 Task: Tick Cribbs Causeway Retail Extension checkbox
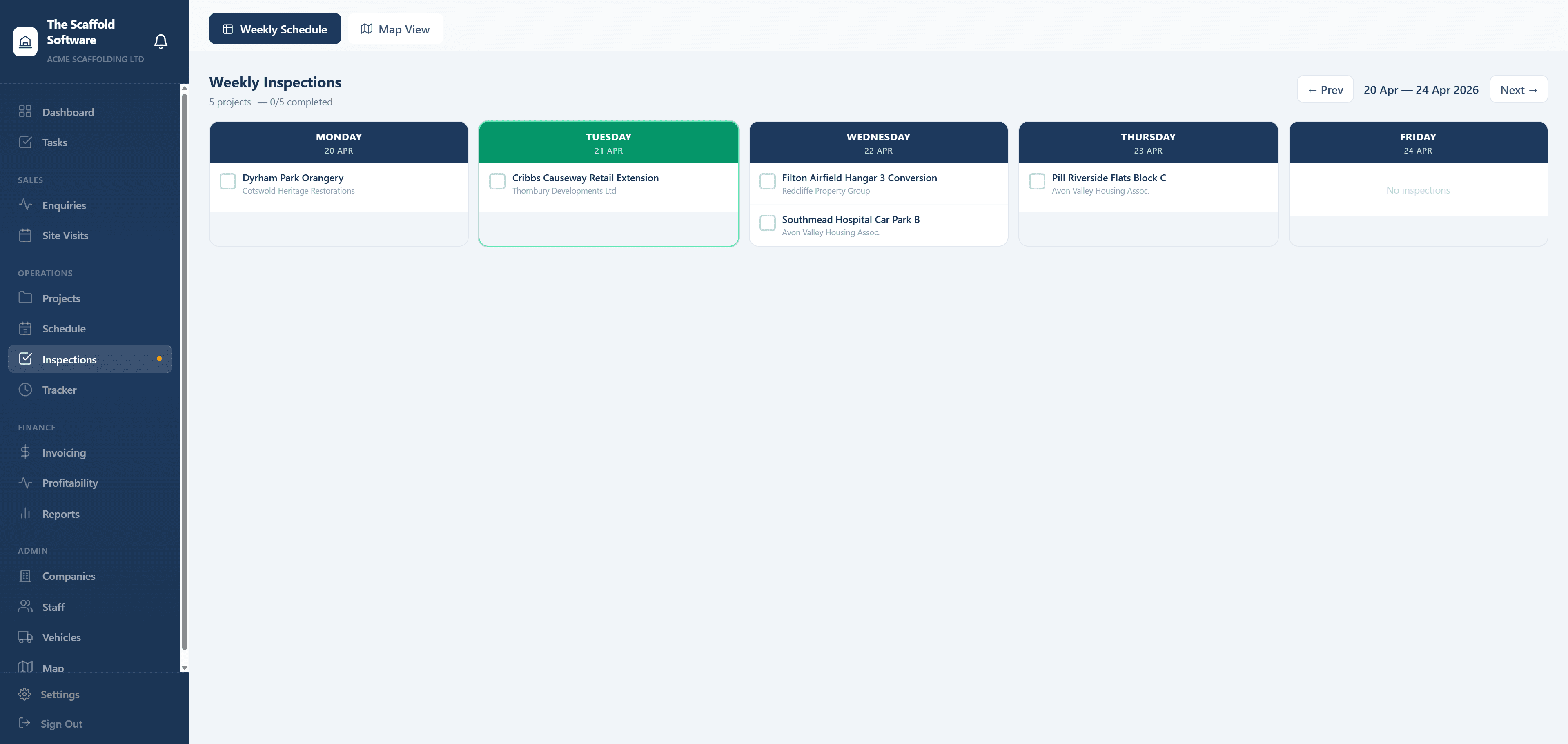point(497,181)
